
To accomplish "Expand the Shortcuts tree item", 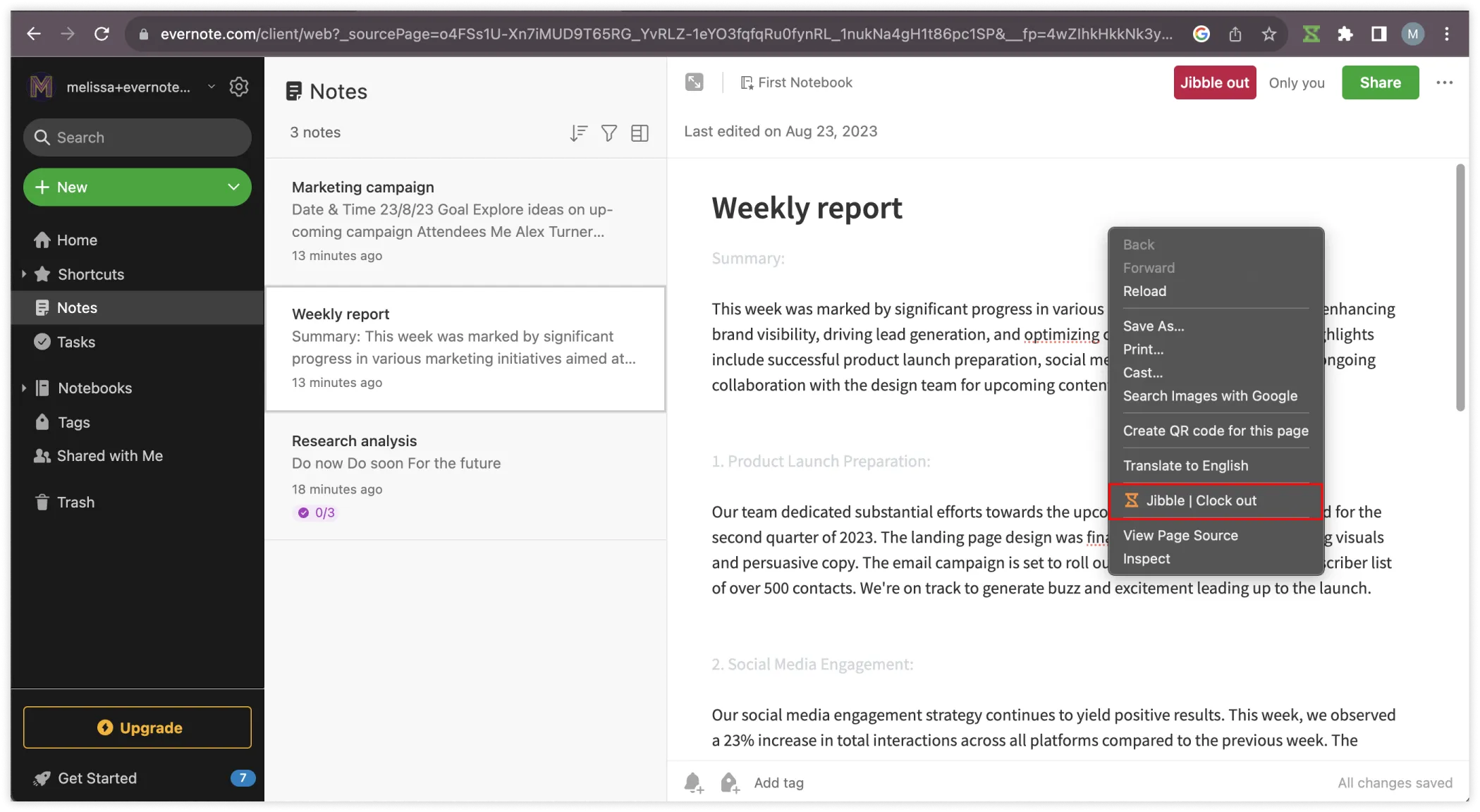I will coord(24,274).
